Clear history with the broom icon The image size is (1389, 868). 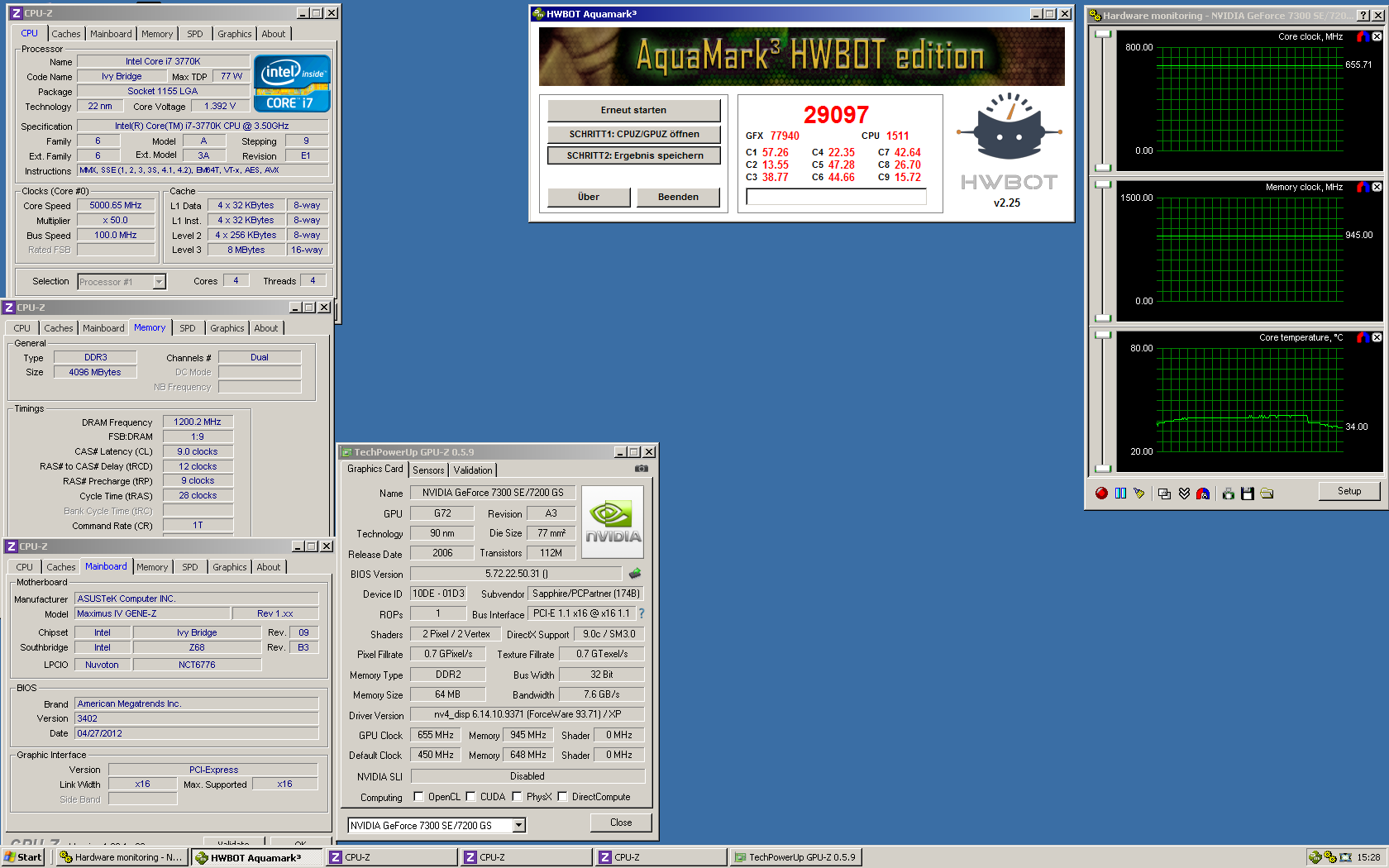(1139, 494)
